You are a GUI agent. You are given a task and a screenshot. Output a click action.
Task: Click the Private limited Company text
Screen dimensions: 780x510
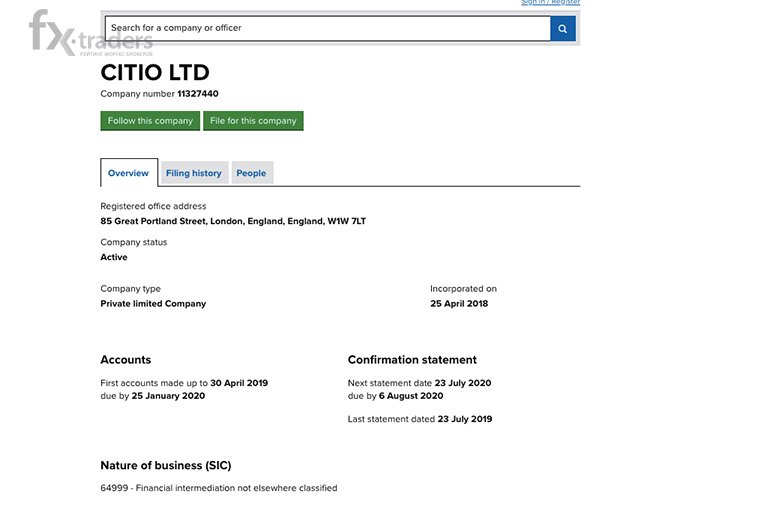pyautogui.click(x=153, y=304)
